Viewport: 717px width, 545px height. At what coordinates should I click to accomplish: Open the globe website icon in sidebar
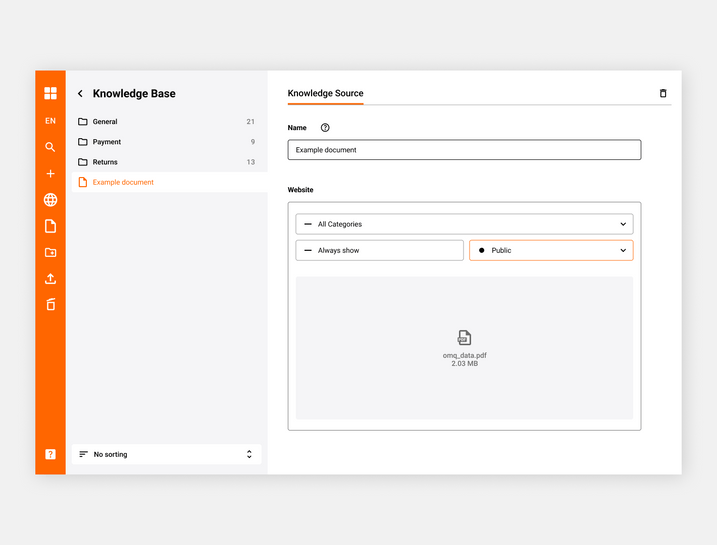(50, 200)
